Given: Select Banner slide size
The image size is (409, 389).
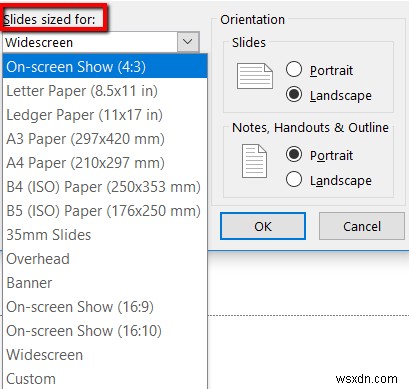Looking at the screenshot, I should point(105,283).
